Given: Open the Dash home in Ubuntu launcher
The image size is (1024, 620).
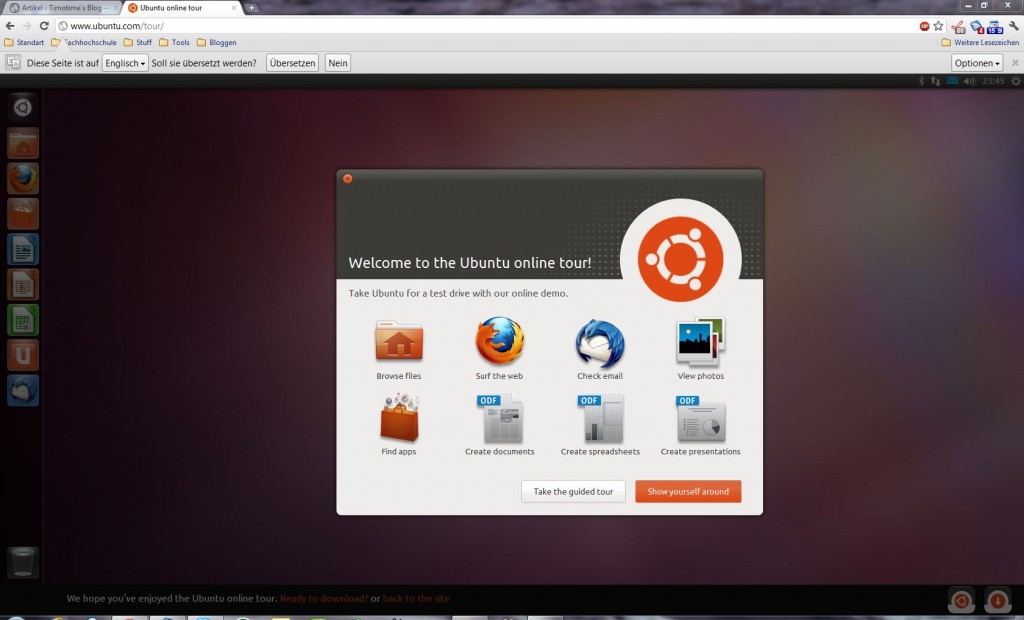Looking at the screenshot, I should (x=23, y=107).
